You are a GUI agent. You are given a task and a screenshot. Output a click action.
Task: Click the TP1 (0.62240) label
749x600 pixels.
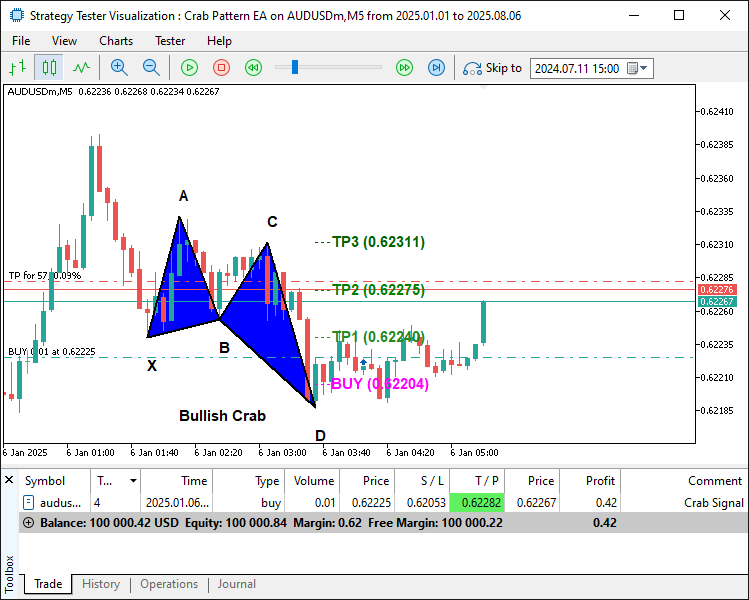point(378,337)
